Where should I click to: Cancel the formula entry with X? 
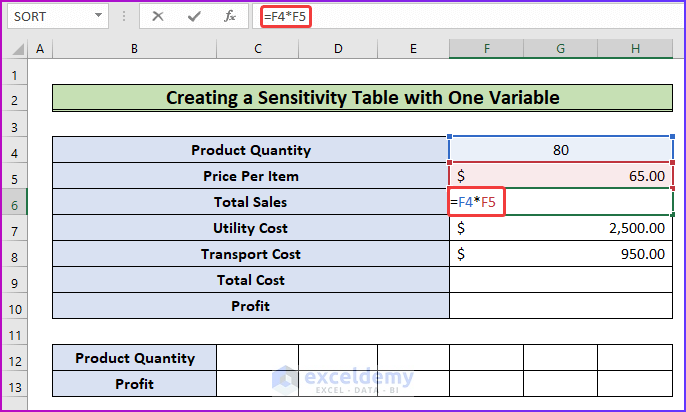coord(159,17)
